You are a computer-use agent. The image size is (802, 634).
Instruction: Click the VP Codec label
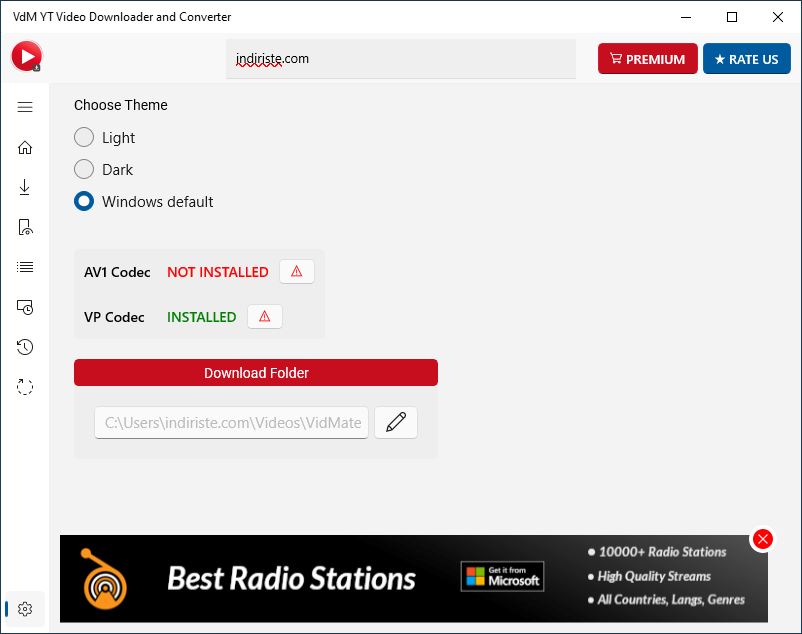[114, 317]
